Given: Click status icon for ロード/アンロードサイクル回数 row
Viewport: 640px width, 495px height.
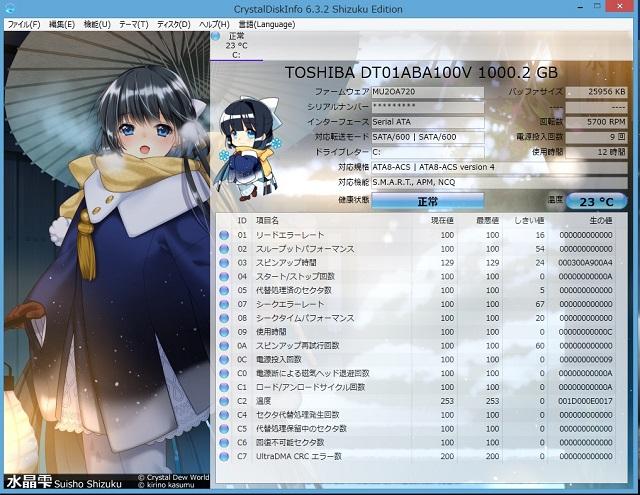Looking at the screenshot, I should pyautogui.click(x=224, y=387).
